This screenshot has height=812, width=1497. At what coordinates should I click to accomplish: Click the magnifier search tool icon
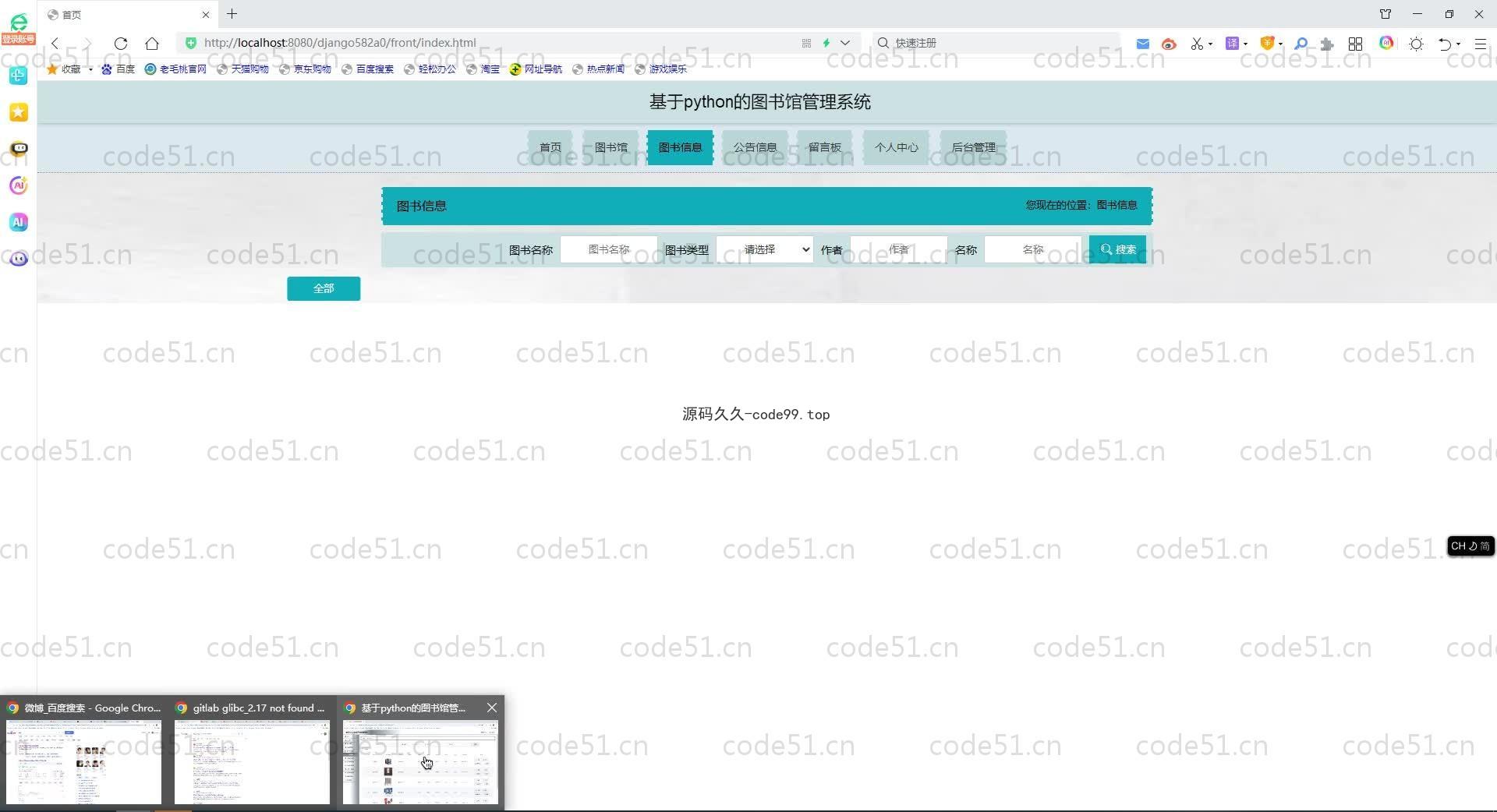click(x=1301, y=44)
